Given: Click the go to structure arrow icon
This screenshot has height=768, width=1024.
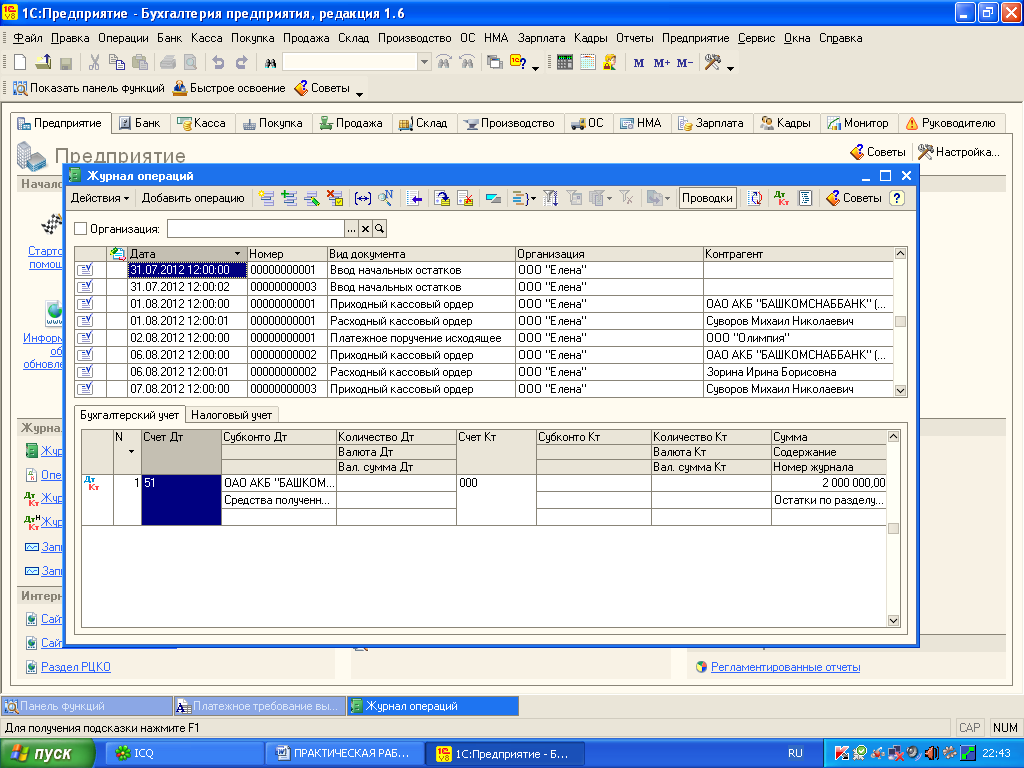Looking at the screenshot, I should [414, 198].
